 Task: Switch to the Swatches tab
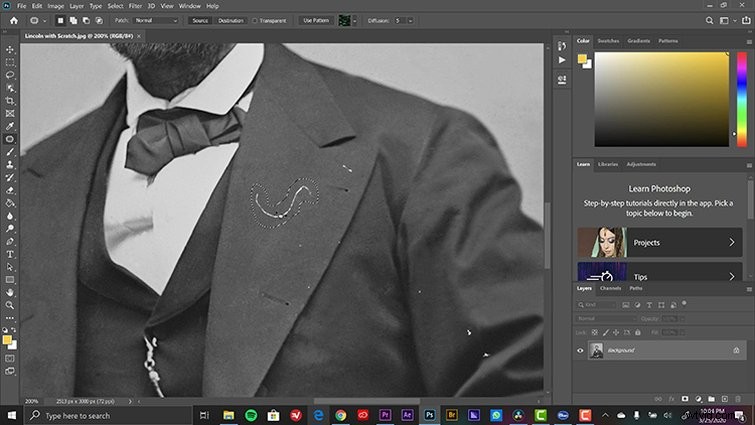tap(608, 41)
